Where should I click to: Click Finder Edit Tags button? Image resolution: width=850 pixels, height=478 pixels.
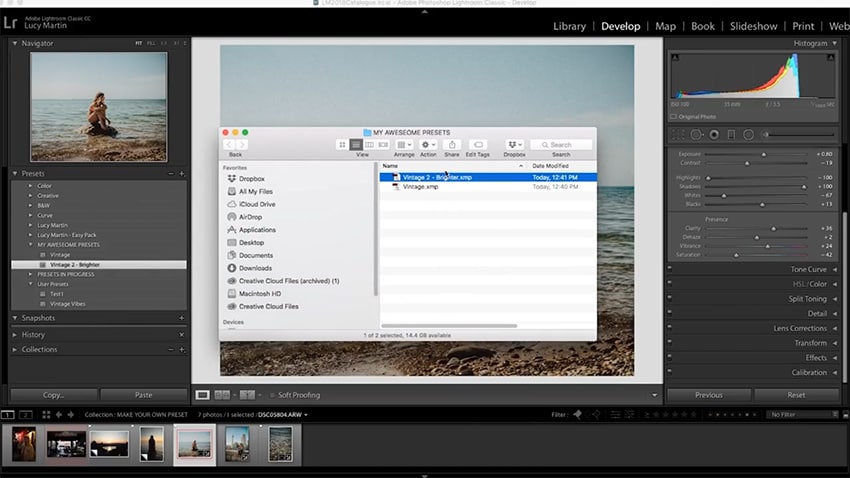point(478,145)
